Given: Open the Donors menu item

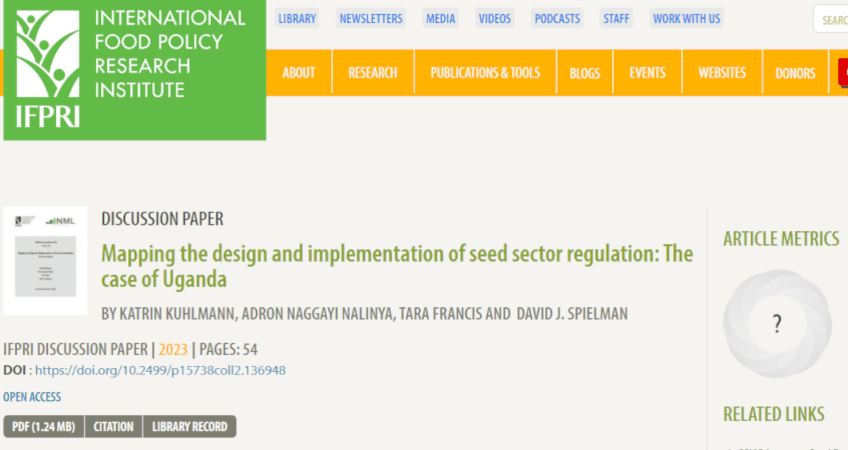Looking at the screenshot, I should click(795, 72).
